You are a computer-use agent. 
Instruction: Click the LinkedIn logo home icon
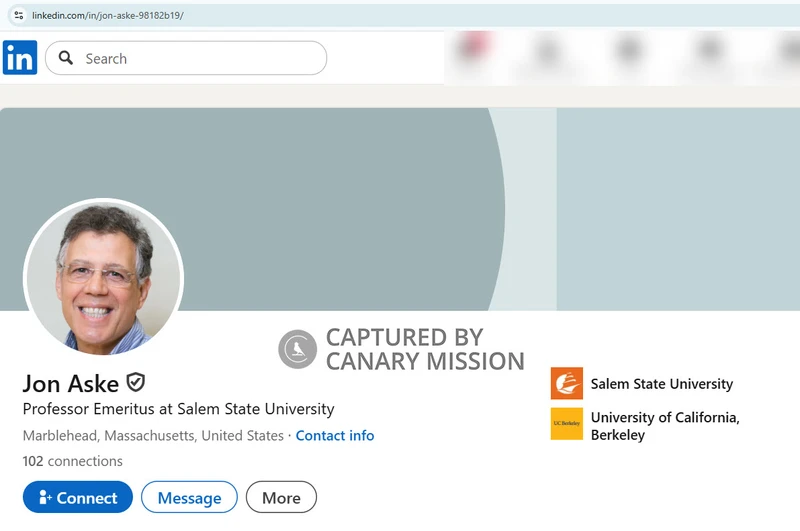(20, 58)
